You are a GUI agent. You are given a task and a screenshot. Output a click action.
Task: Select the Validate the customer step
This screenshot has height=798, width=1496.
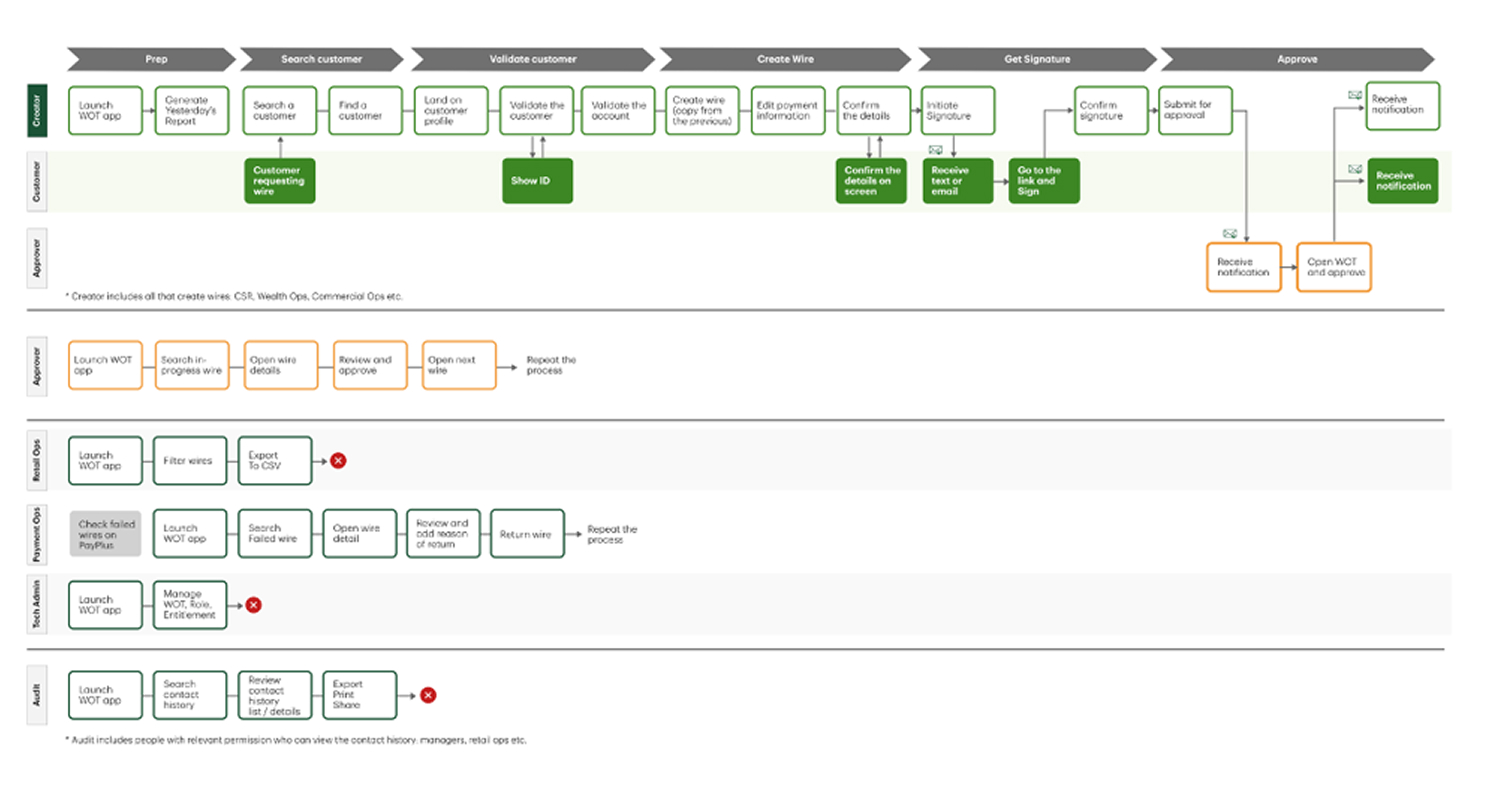point(537,110)
